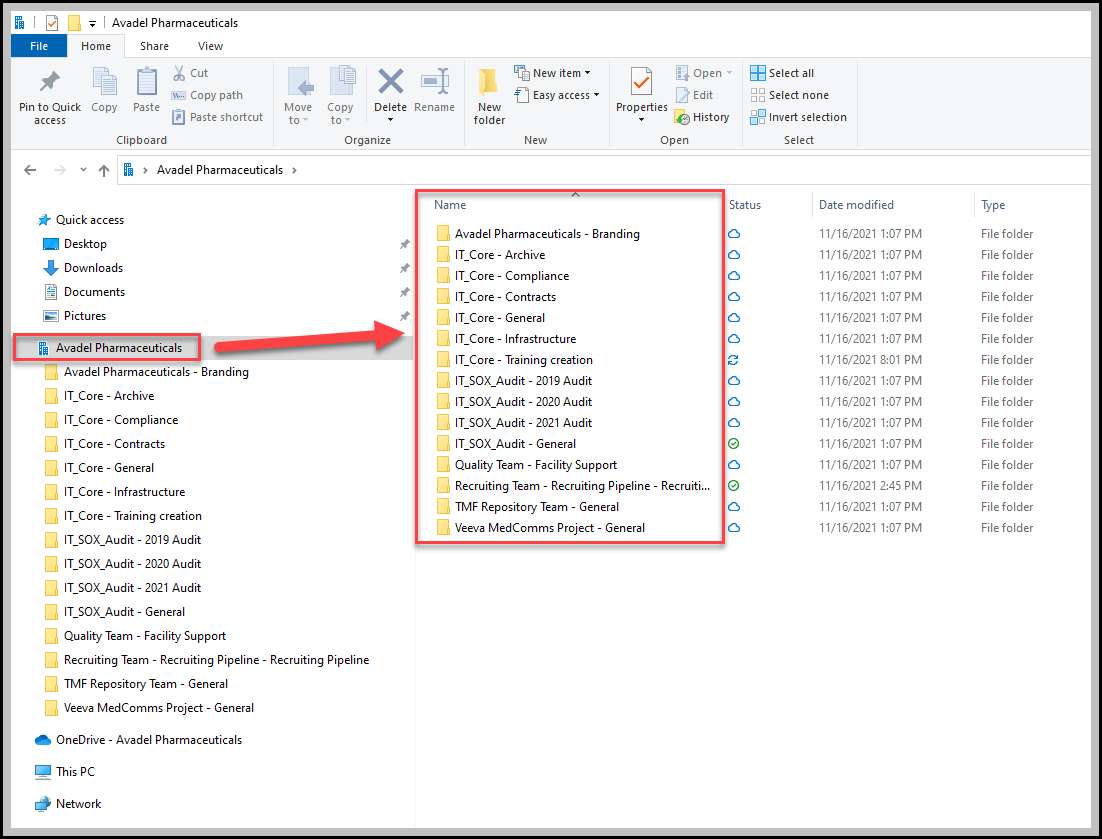Switch to the Home ribbon tab
1102x839 pixels.
pos(96,46)
